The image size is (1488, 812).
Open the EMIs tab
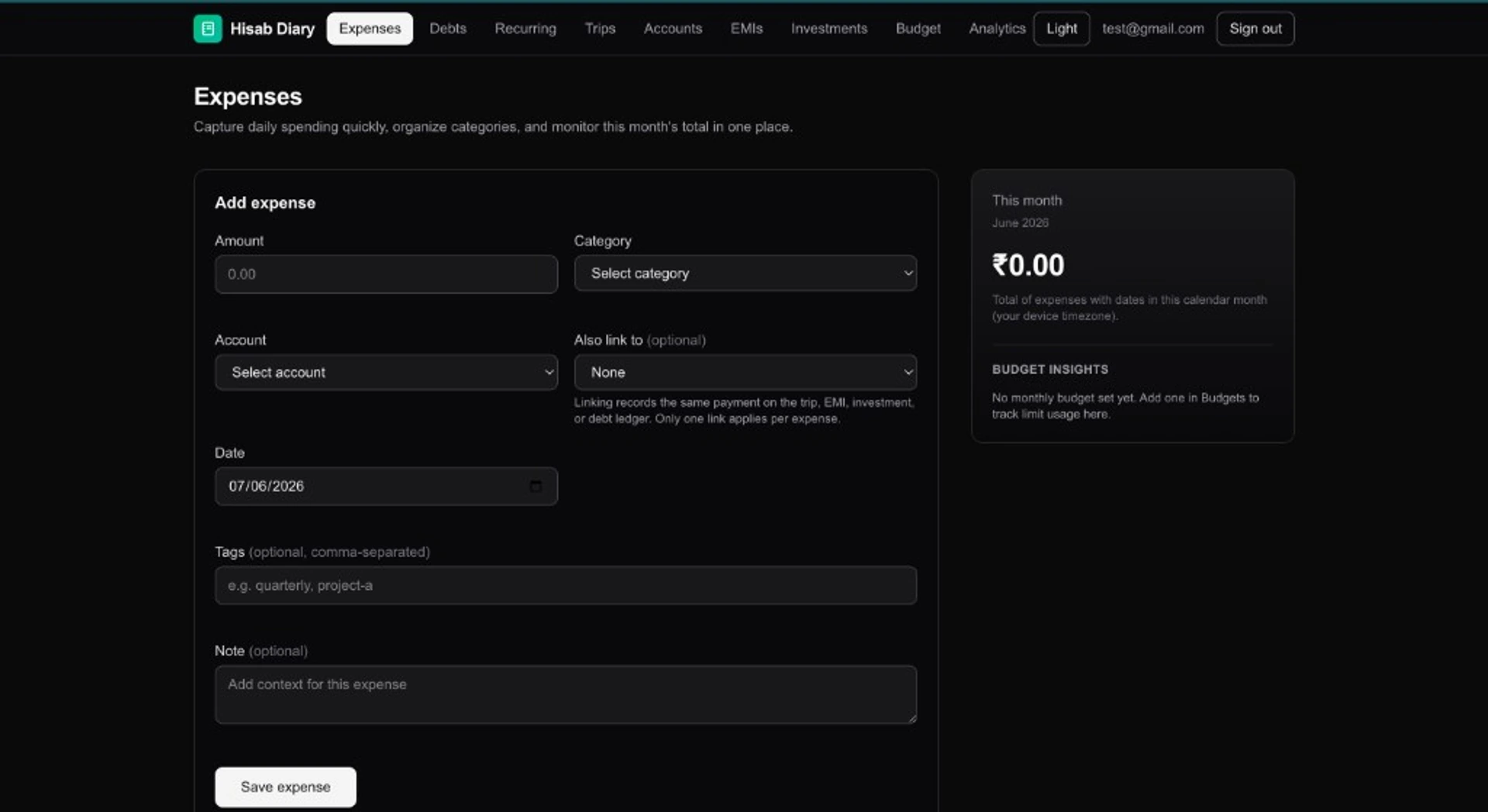(746, 29)
